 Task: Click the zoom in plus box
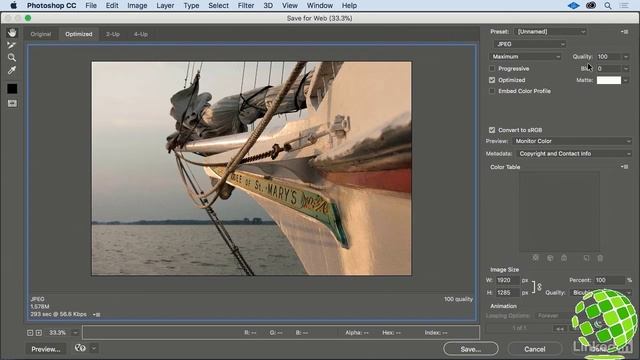click(39, 333)
